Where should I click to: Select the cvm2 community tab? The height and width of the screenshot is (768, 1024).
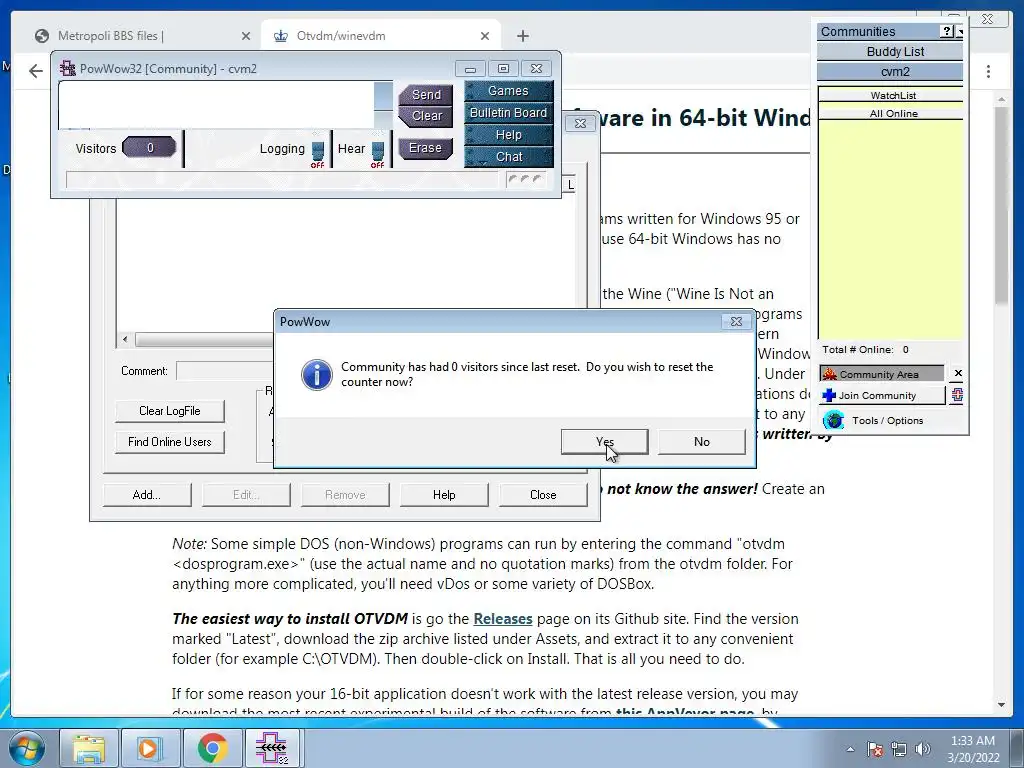(890, 72)
